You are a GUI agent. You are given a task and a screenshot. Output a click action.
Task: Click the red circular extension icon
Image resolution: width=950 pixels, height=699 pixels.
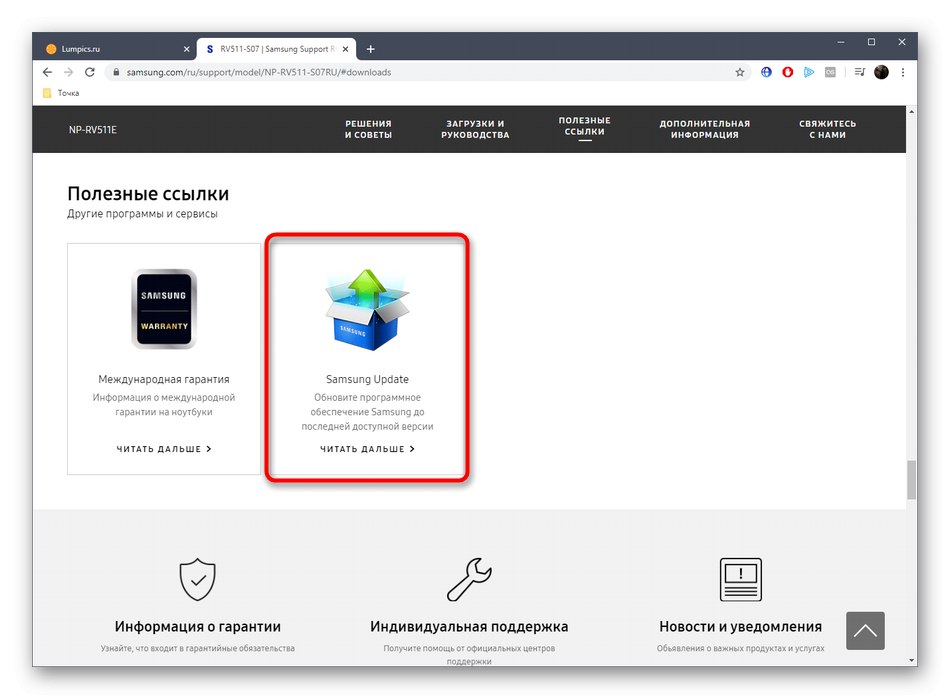tap(788, 72)
